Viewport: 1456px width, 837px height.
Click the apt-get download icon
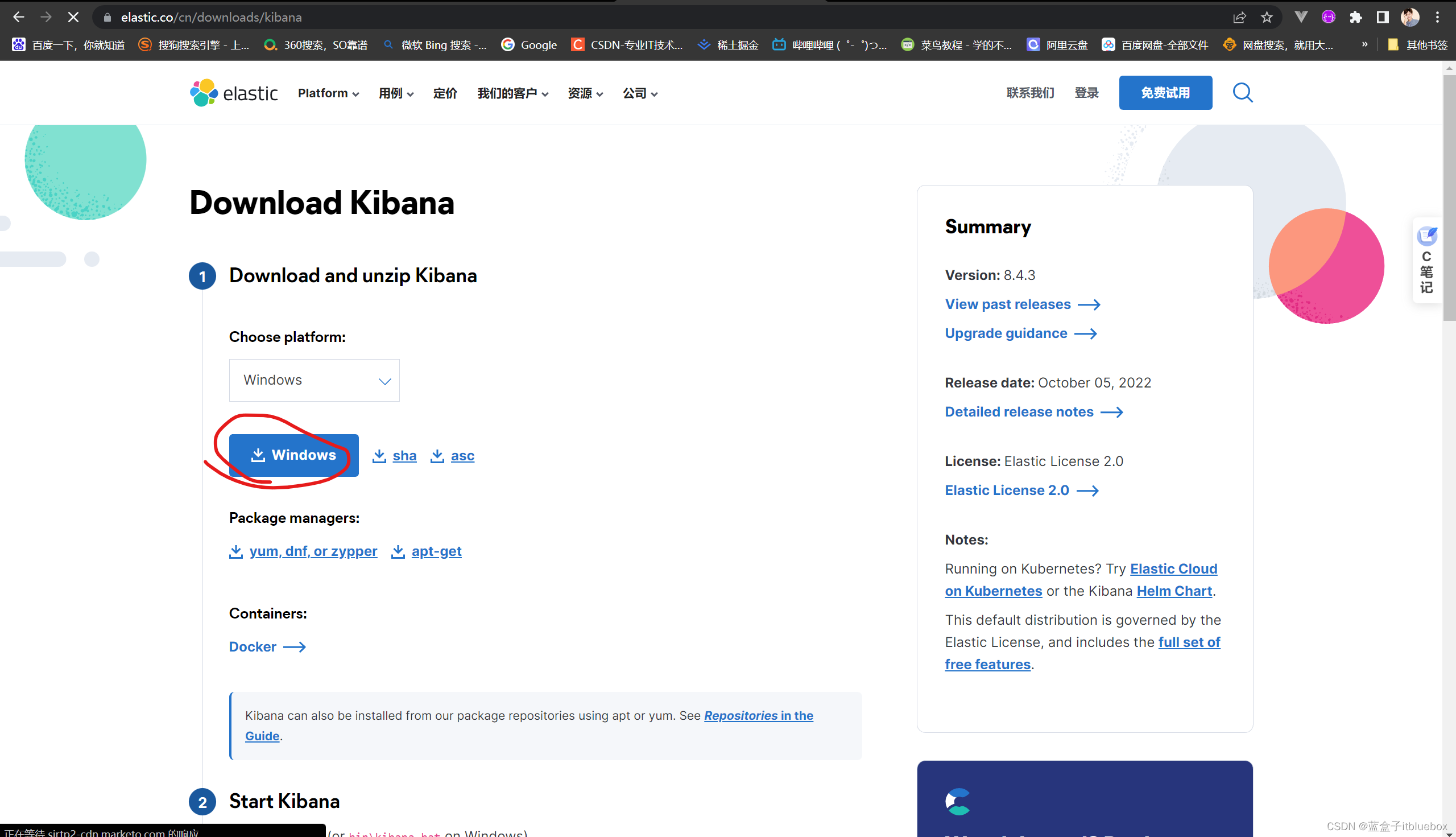point(398,551)
